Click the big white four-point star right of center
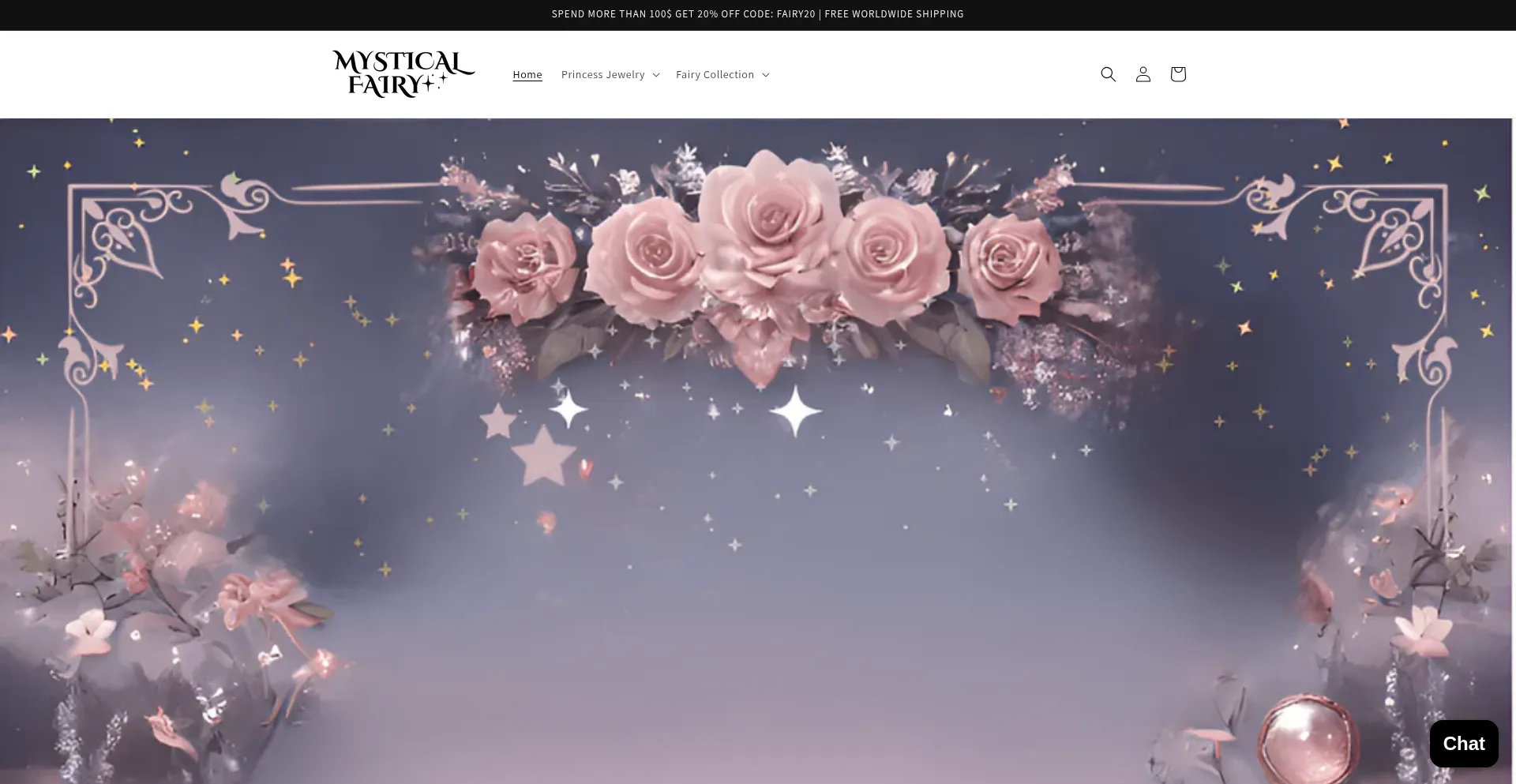 click(795, 411)
